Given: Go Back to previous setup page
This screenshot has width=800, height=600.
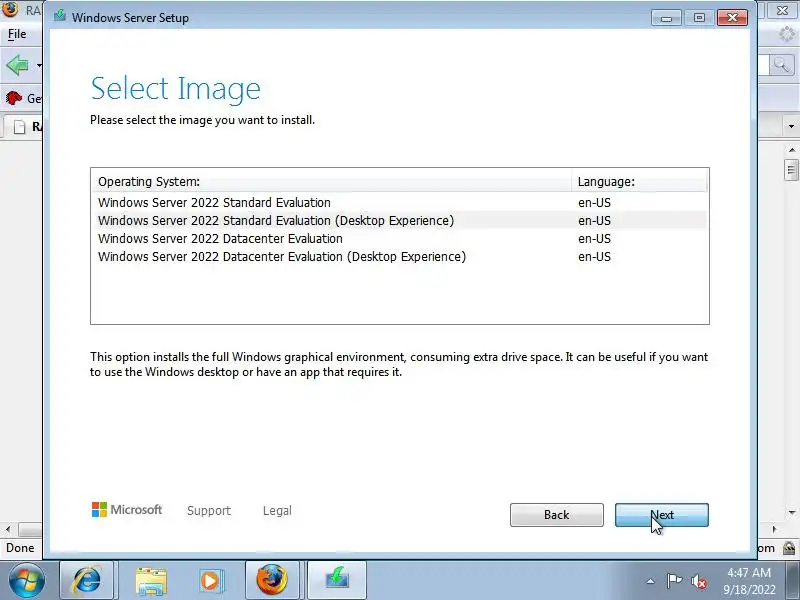Looking at the screenshot, I should coord(557,515).
